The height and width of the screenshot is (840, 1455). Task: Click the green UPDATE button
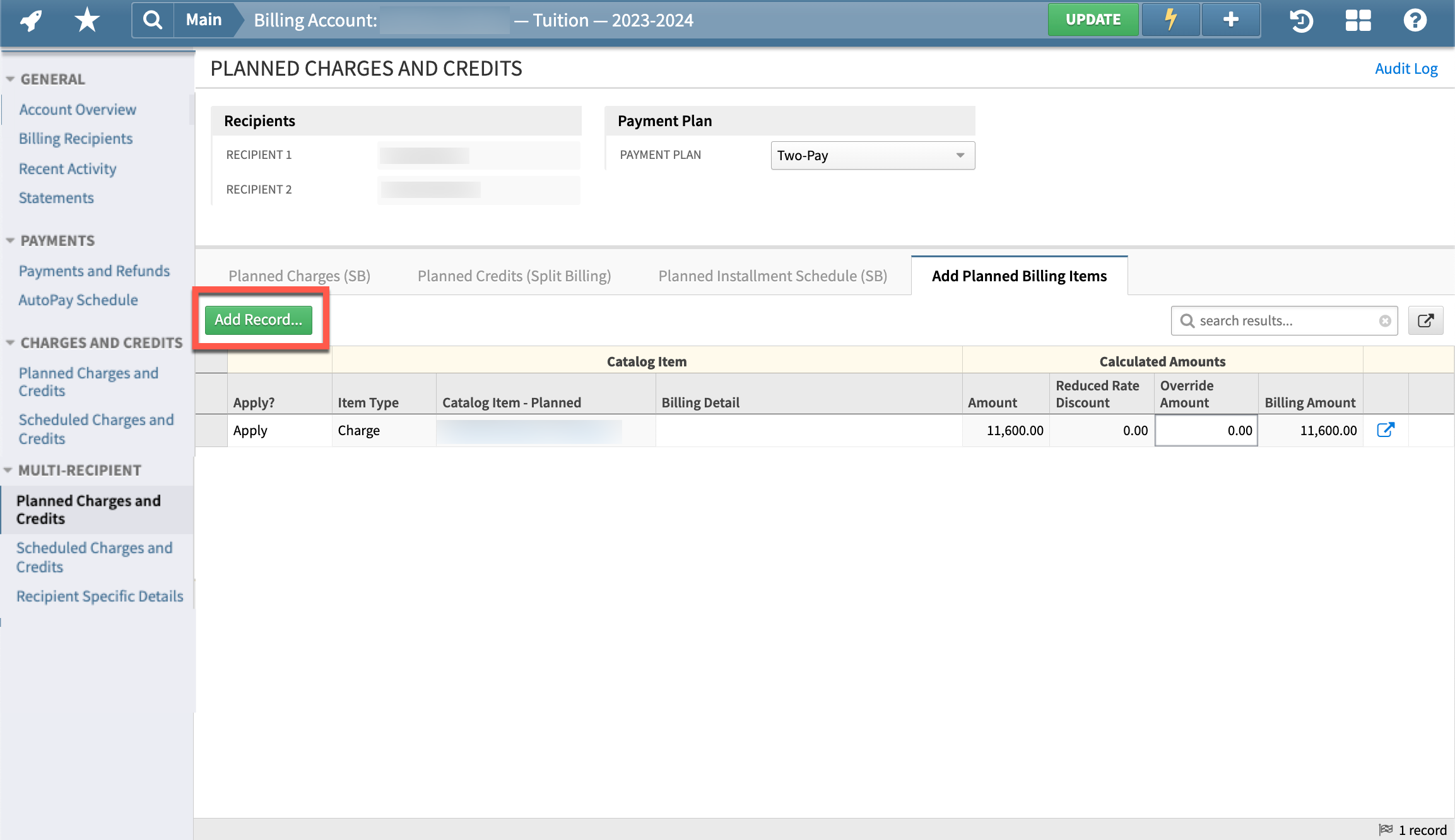(1093, 20)
